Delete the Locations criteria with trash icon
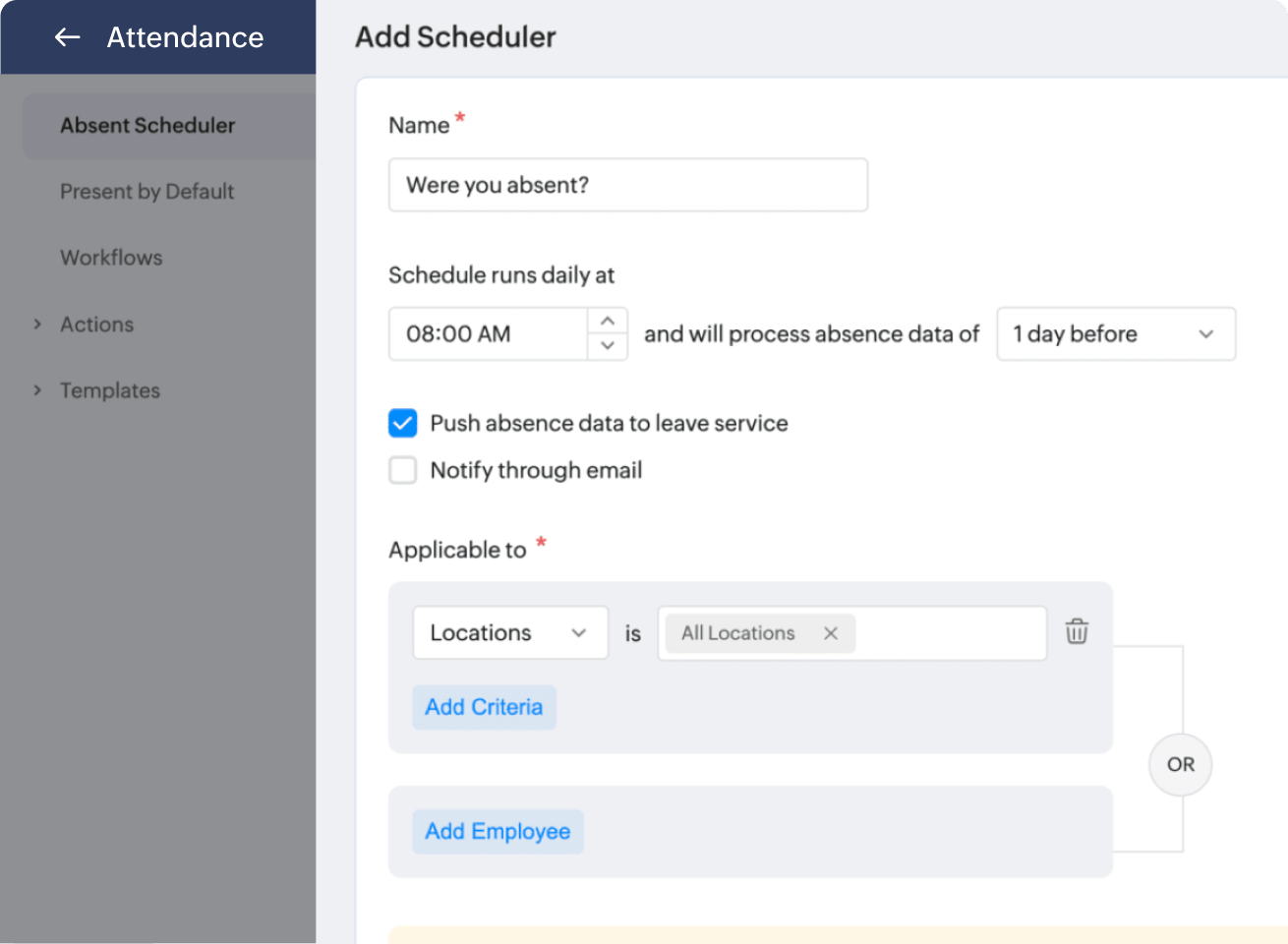This screenshot has width=1288, height=944. [1077, 631]
